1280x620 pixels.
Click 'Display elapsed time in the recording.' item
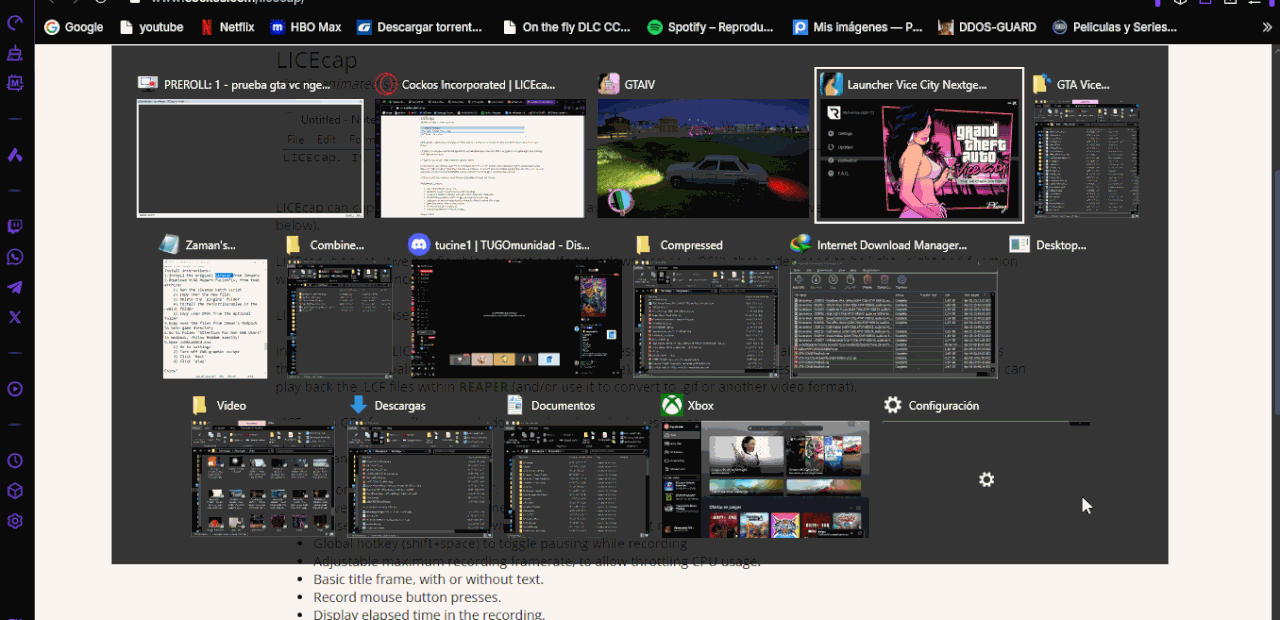coord(429,613)
